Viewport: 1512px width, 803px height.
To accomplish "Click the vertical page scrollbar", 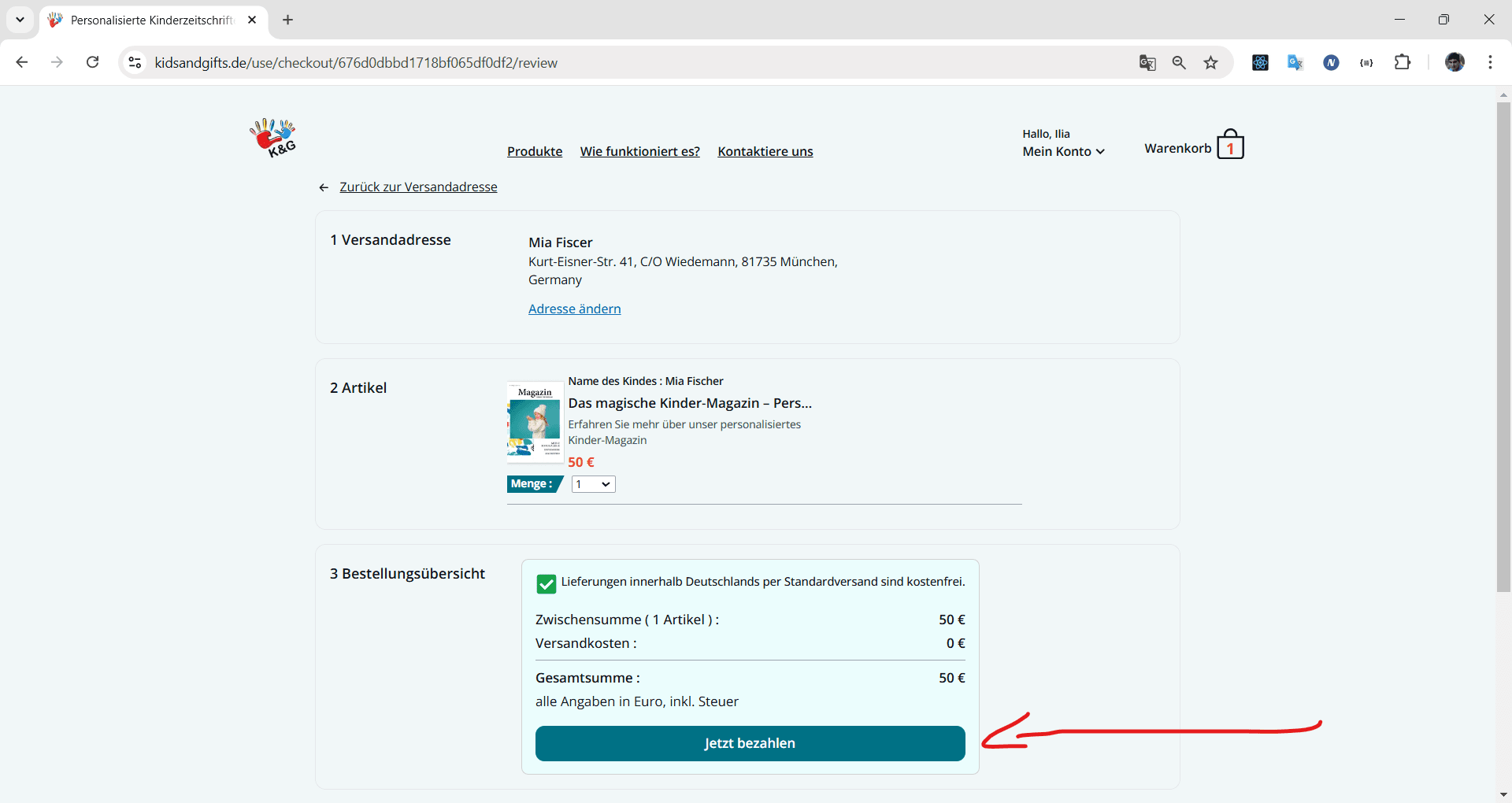I will coord(1503,346).
